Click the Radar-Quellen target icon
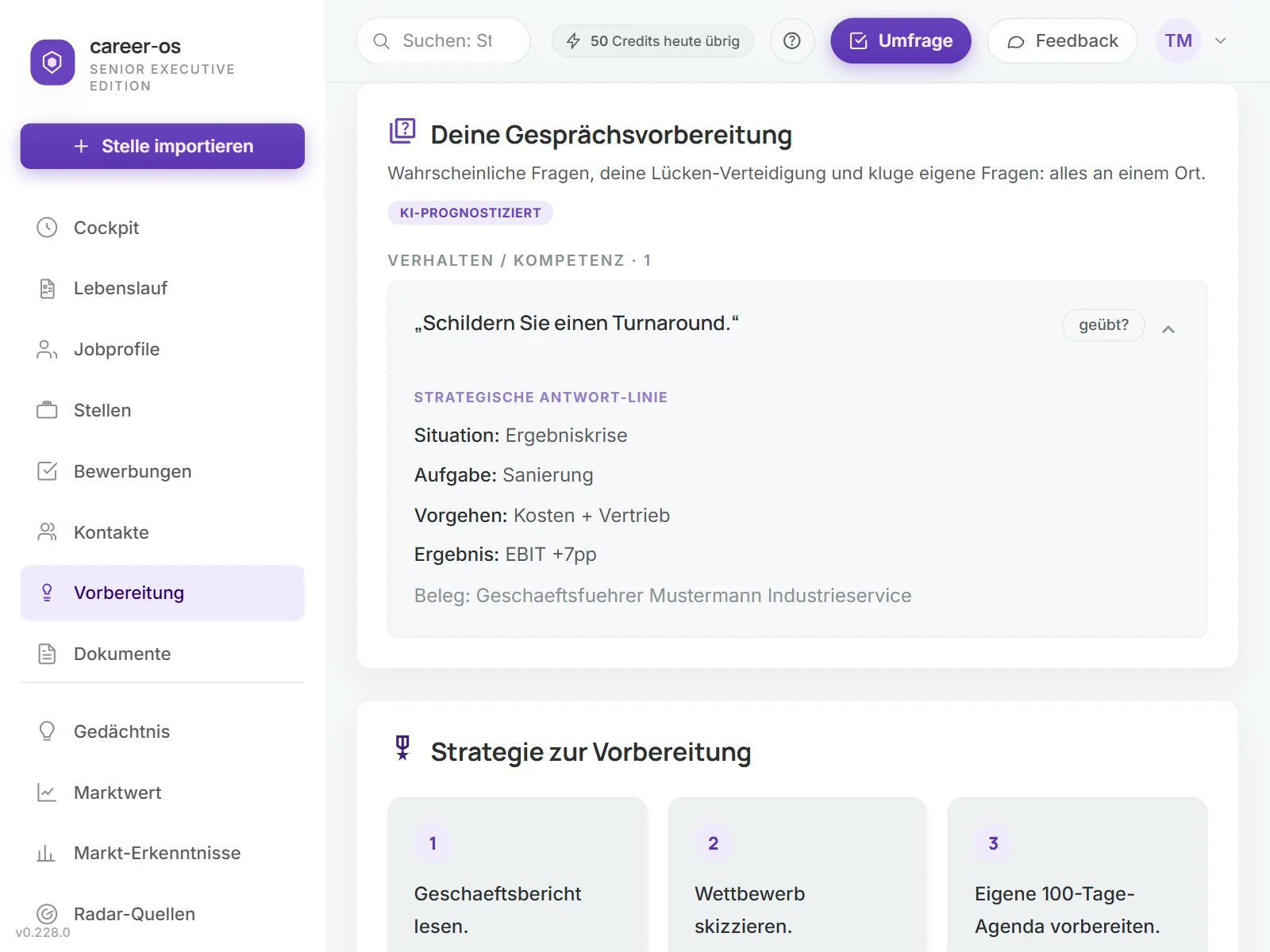This screenshot has height=952, width=1270. (47, 914)
